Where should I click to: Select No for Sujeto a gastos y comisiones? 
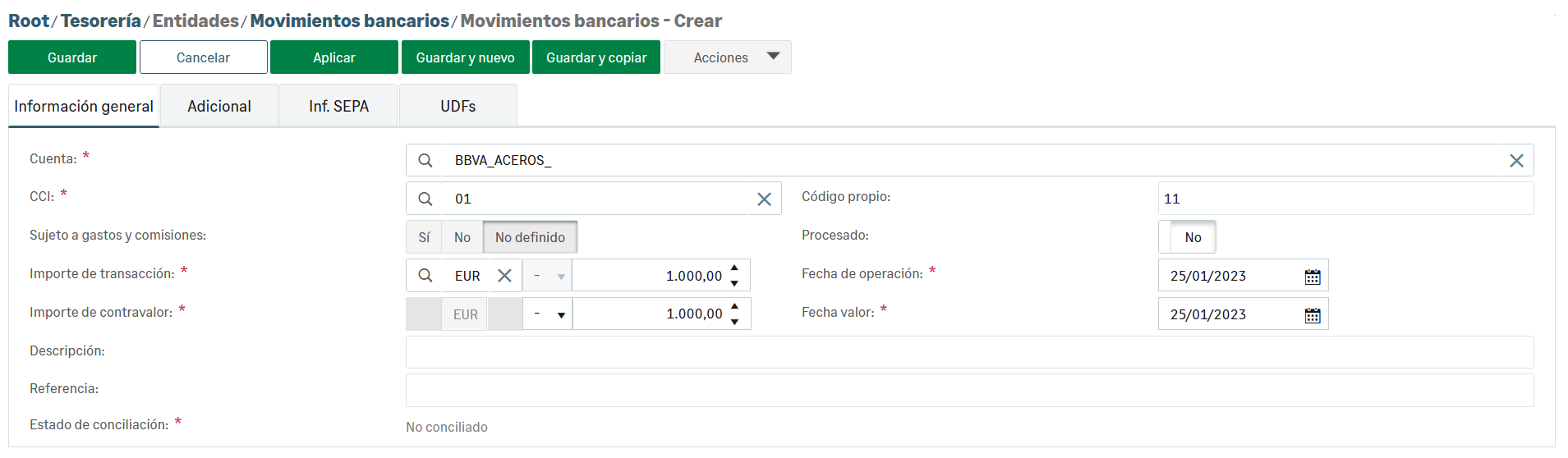tap(462, 237)
